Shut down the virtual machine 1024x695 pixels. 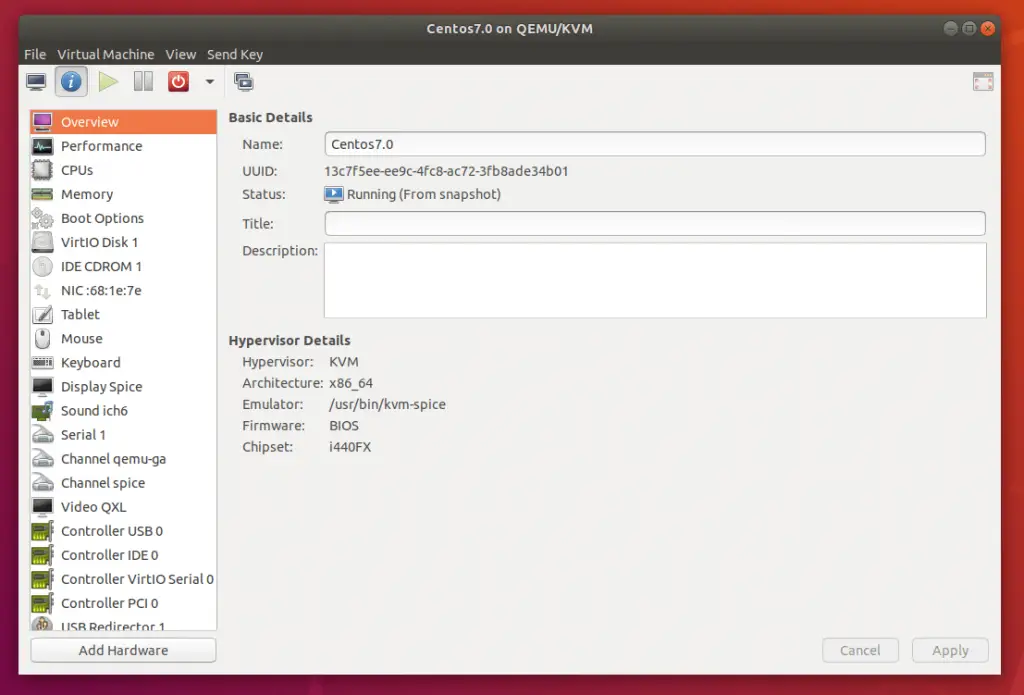click(178, 82)
